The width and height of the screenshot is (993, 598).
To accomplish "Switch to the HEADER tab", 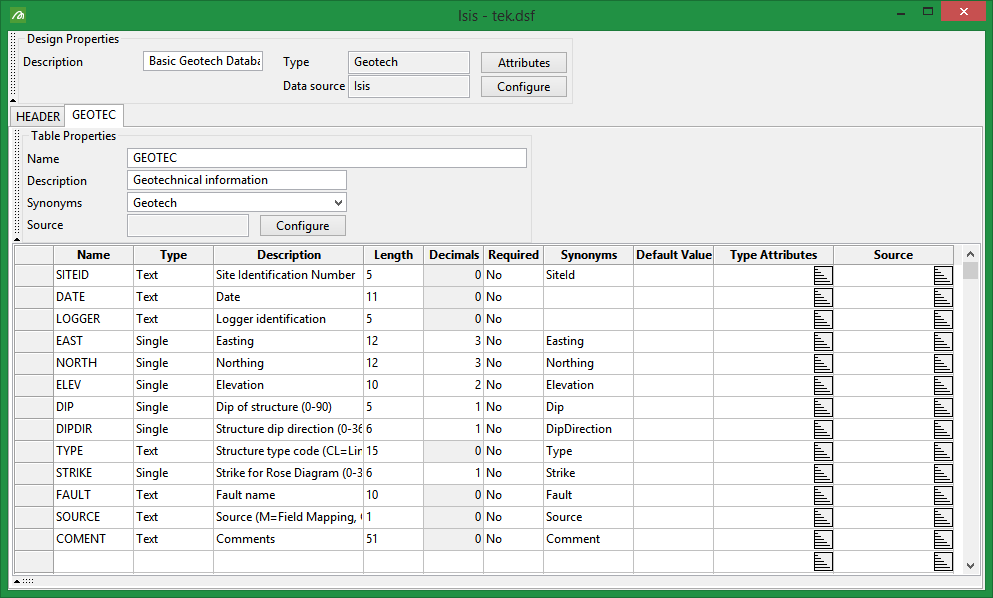I will click(38, 117).
